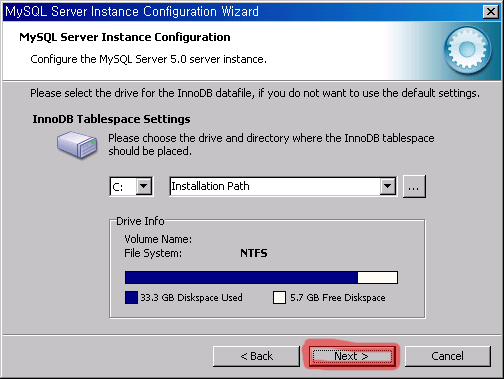Expand the C: drive dropdown arrow
Screen dimensions: 504x379
click(x=144, y=186)
